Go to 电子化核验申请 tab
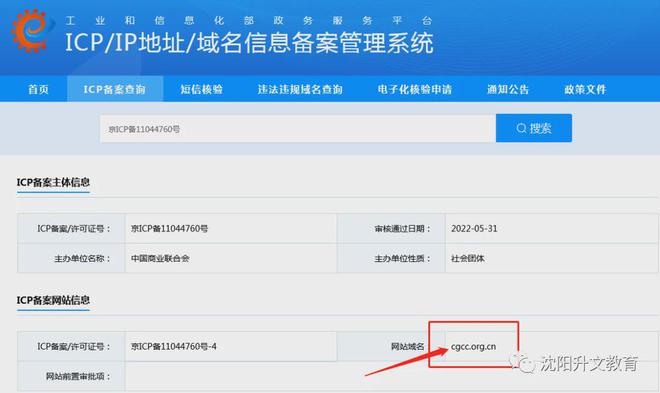Screen dimensions: 660x393 coord(415,89)
